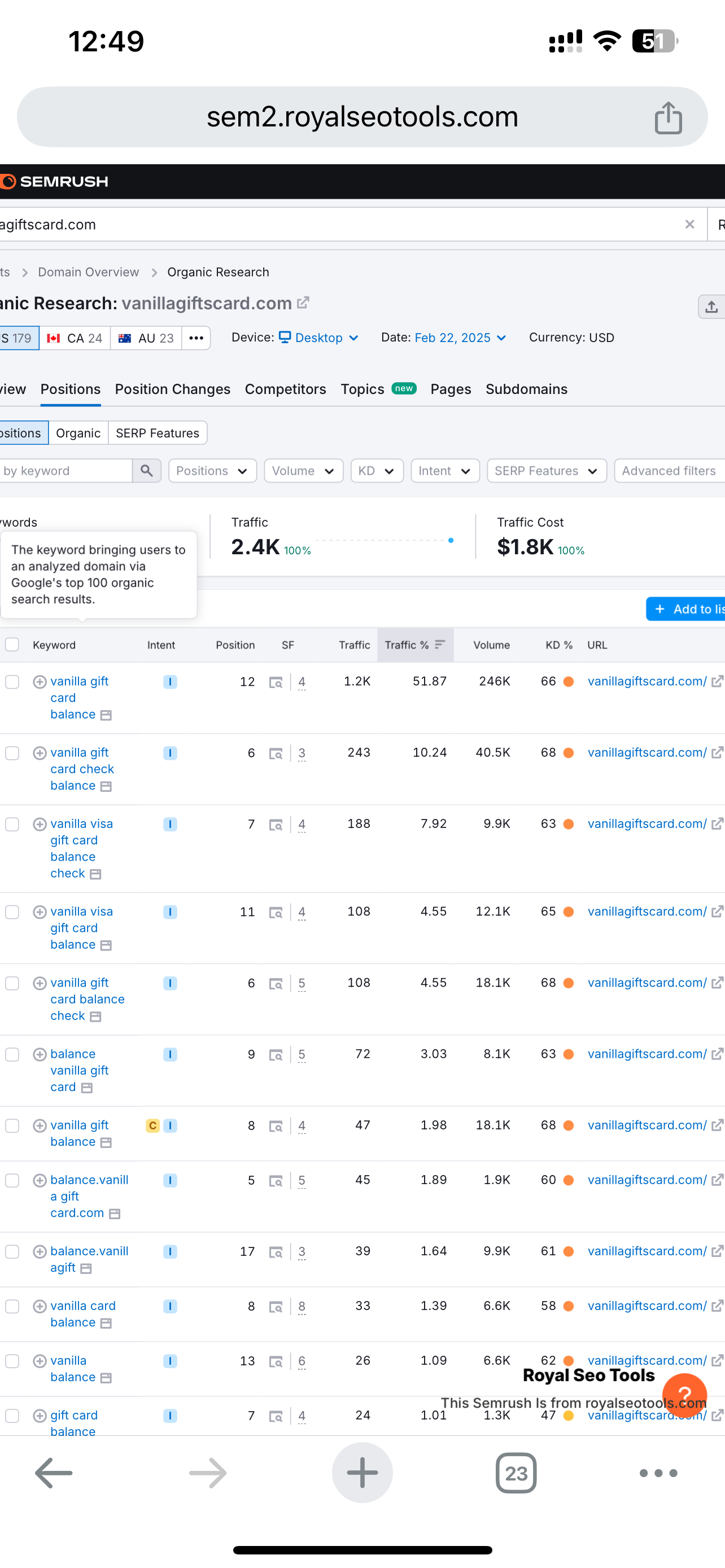Expand Advanced filters dropdown

coord(670,471)
